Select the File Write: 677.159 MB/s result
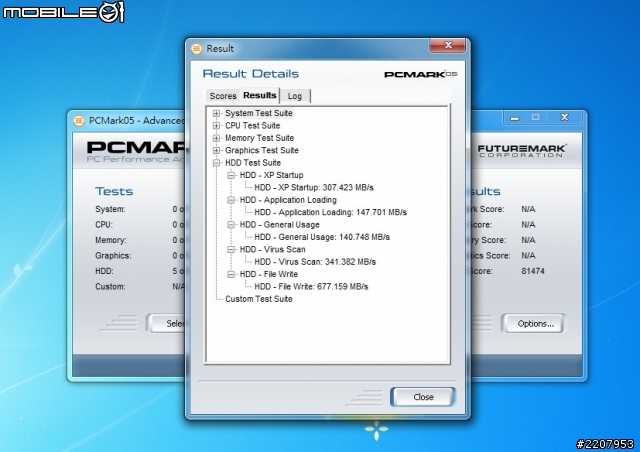Screen dimensions: 640x452 click(x=311, y=287)
